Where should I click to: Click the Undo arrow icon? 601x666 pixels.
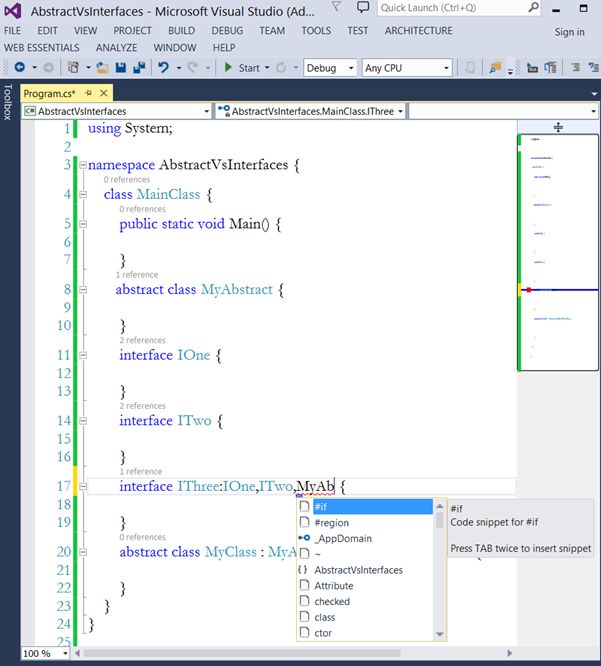[x=163, y=68]
